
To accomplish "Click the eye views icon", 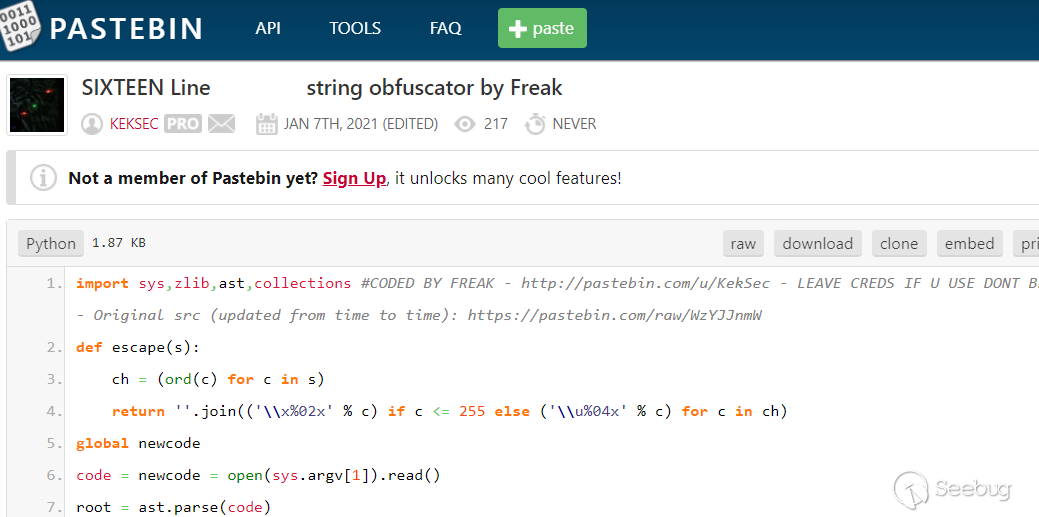I will (464, 124).
